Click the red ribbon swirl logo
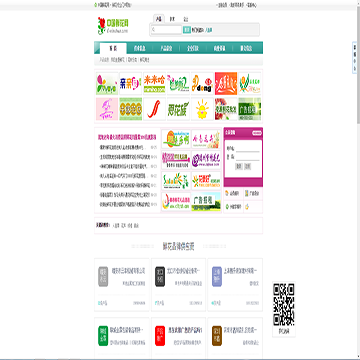Viewport: 360px width, 360px height. point(154,109)
